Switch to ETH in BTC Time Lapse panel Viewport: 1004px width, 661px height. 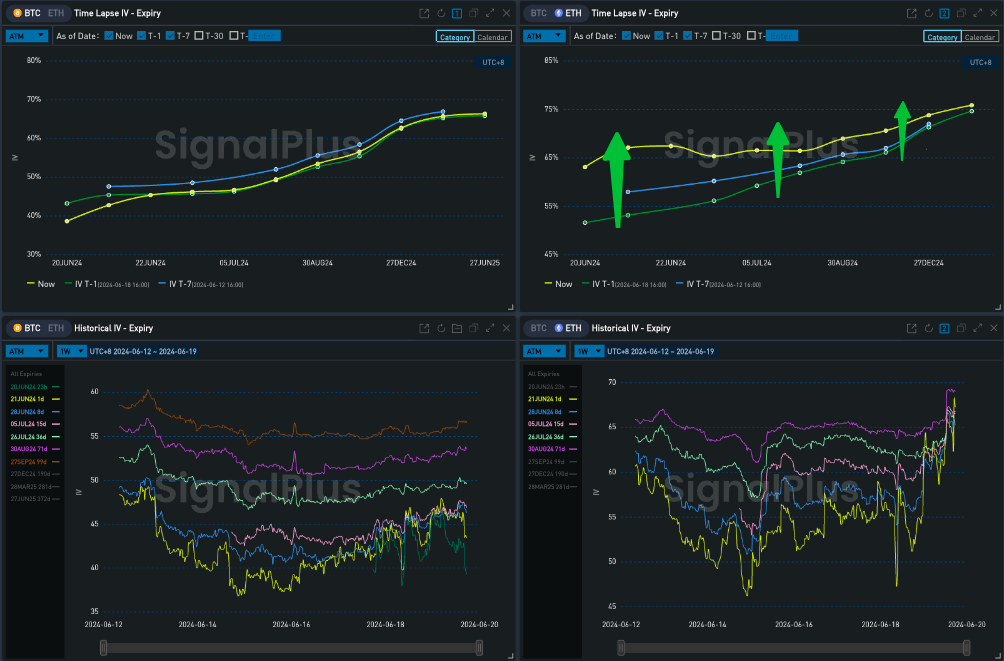pos(55,13)
